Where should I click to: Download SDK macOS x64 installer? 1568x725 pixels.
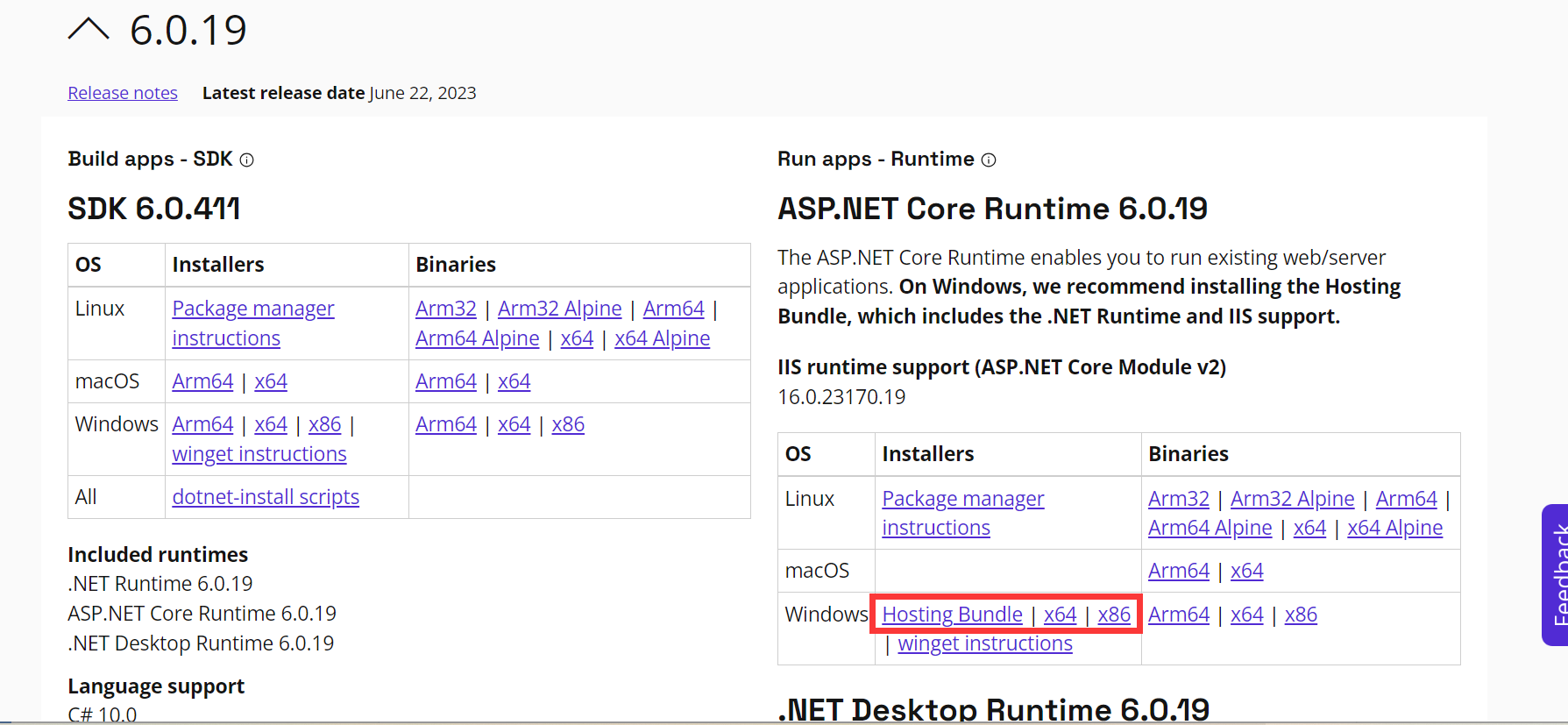pyautogui.click(x=271, y=381)
